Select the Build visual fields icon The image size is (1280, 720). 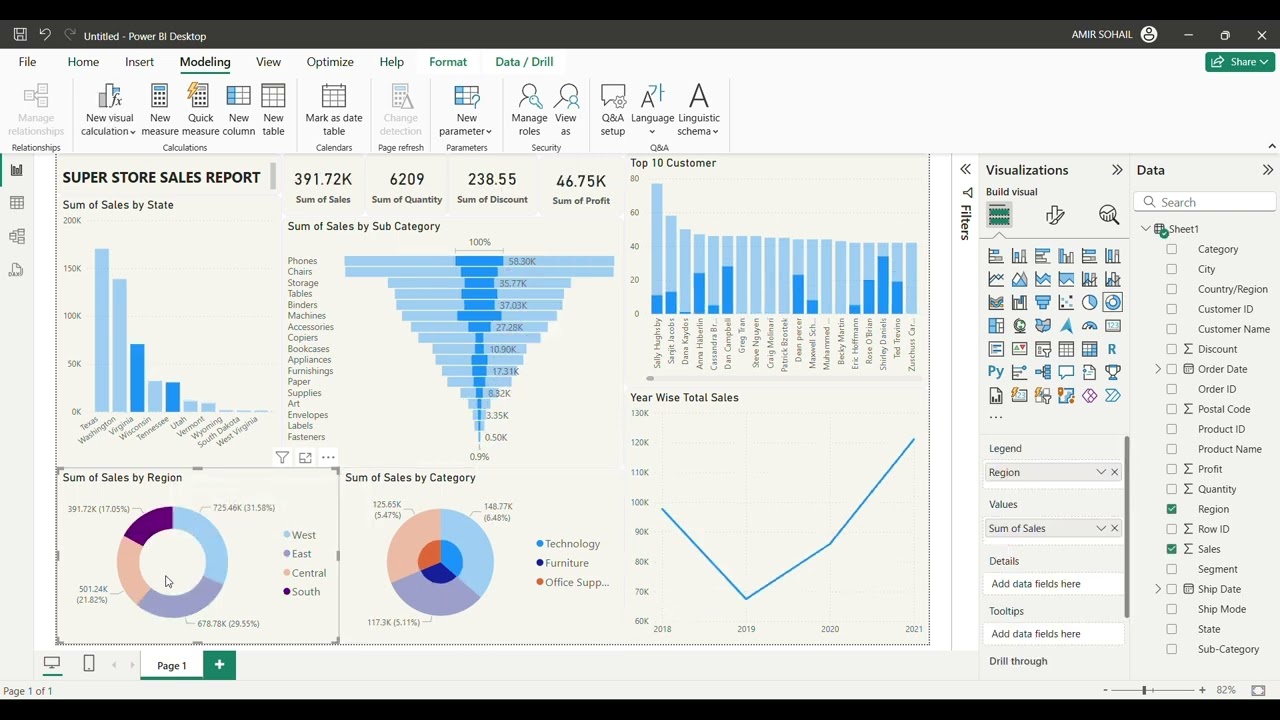pyautogui.click(x=999, y=215)
